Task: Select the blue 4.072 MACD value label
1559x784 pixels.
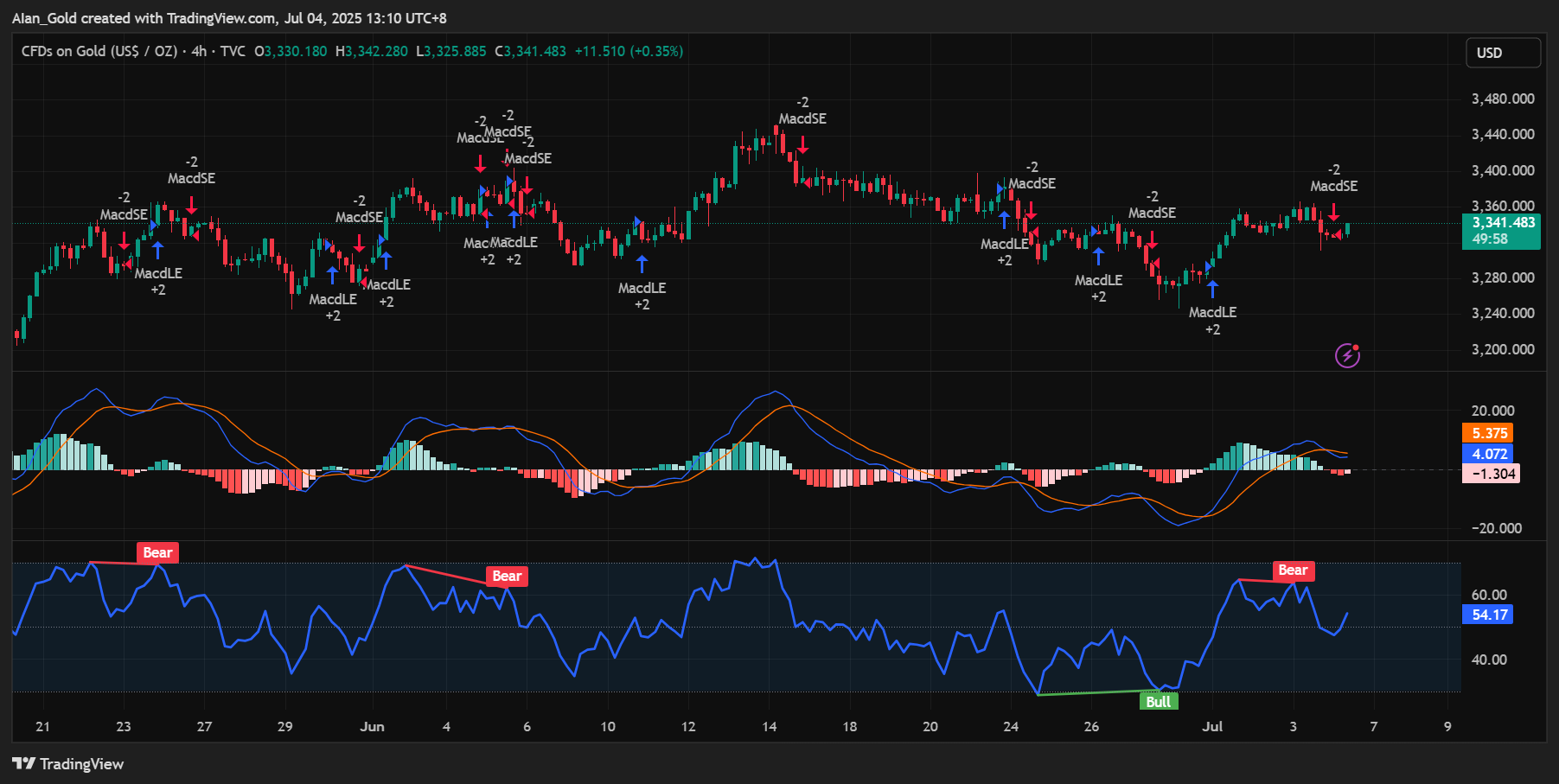Action: click(1489, 454)
